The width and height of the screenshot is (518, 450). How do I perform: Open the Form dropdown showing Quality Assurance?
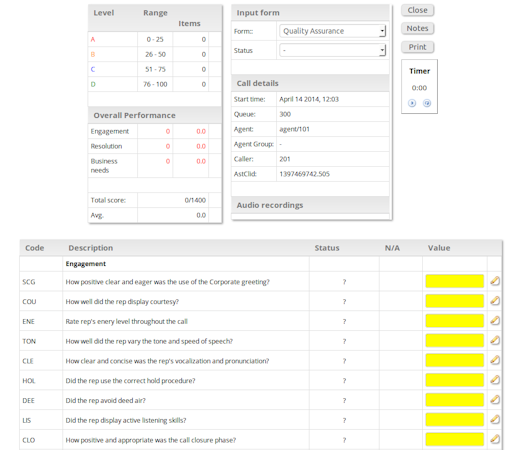(333, 31)
